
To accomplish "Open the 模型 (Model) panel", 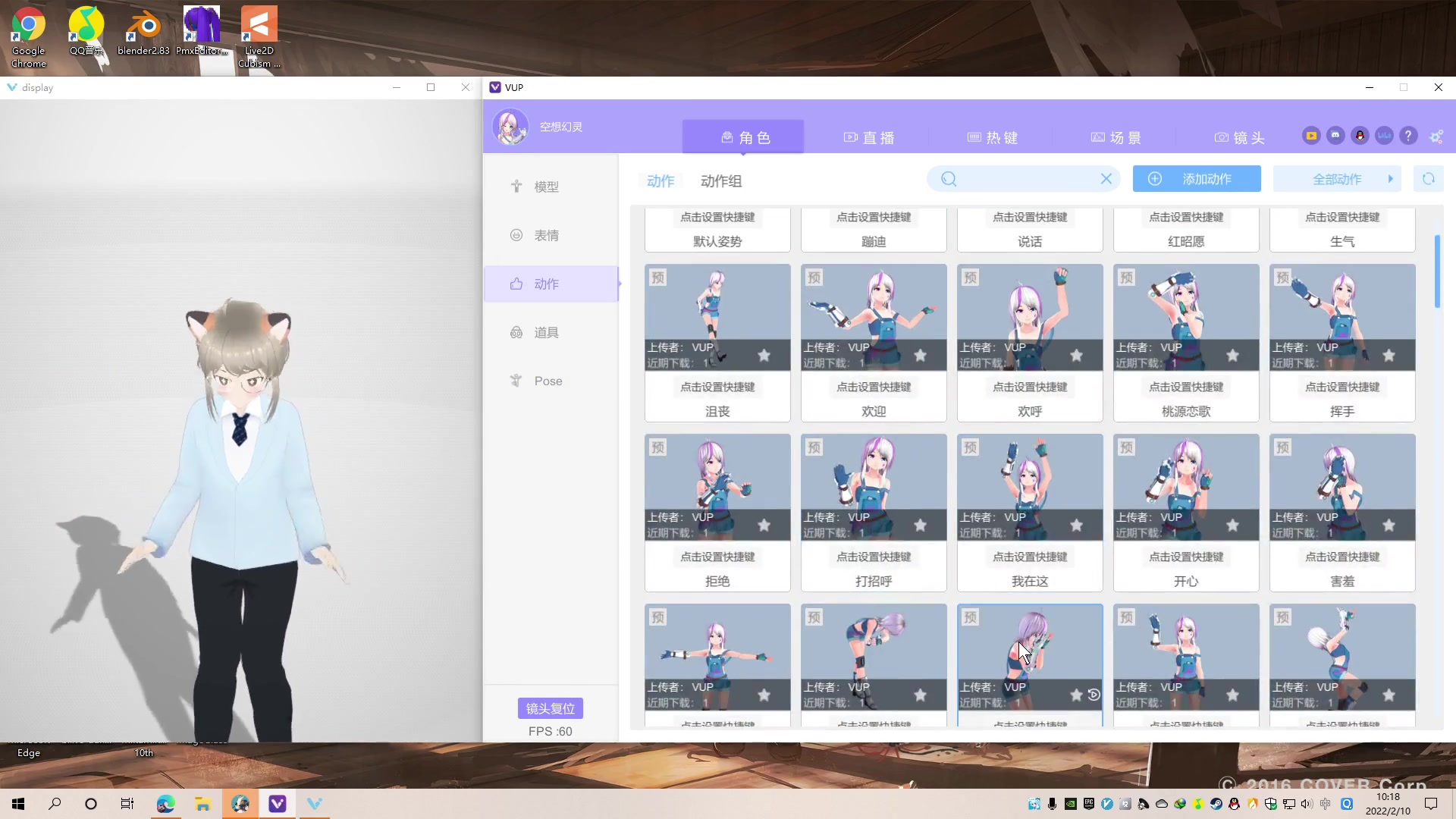I will pos(547,187).
